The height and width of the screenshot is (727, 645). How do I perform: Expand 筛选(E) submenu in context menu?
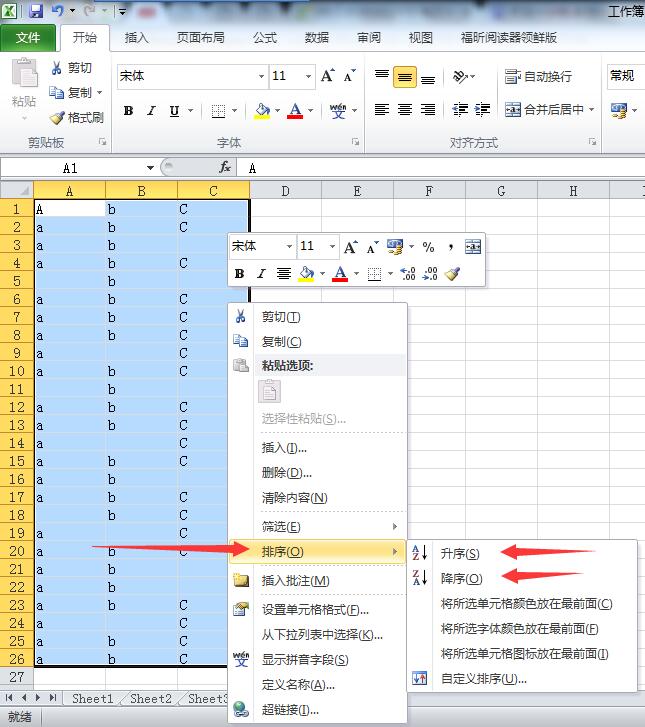pyautogui.click(x=318, y=527)
